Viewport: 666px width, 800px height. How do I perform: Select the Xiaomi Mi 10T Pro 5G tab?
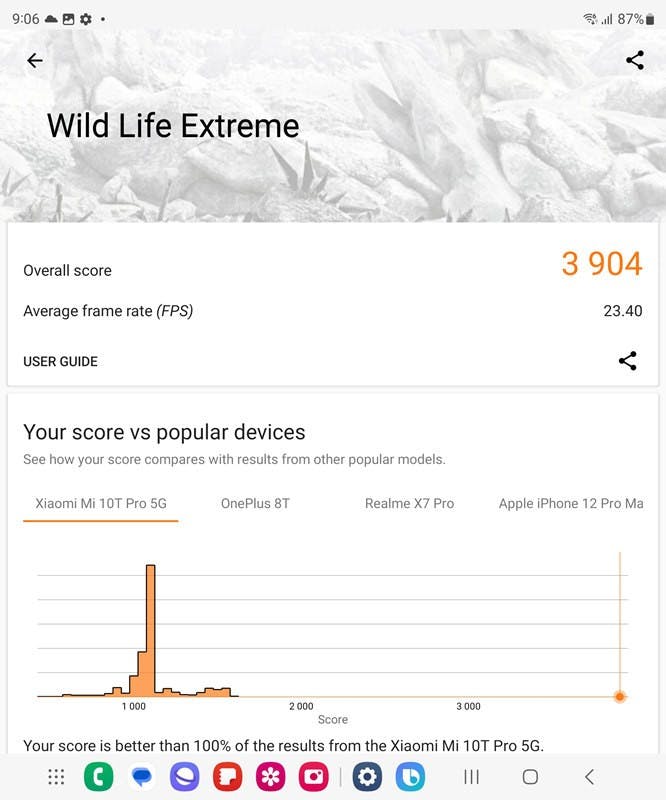(x=101, y=504)
